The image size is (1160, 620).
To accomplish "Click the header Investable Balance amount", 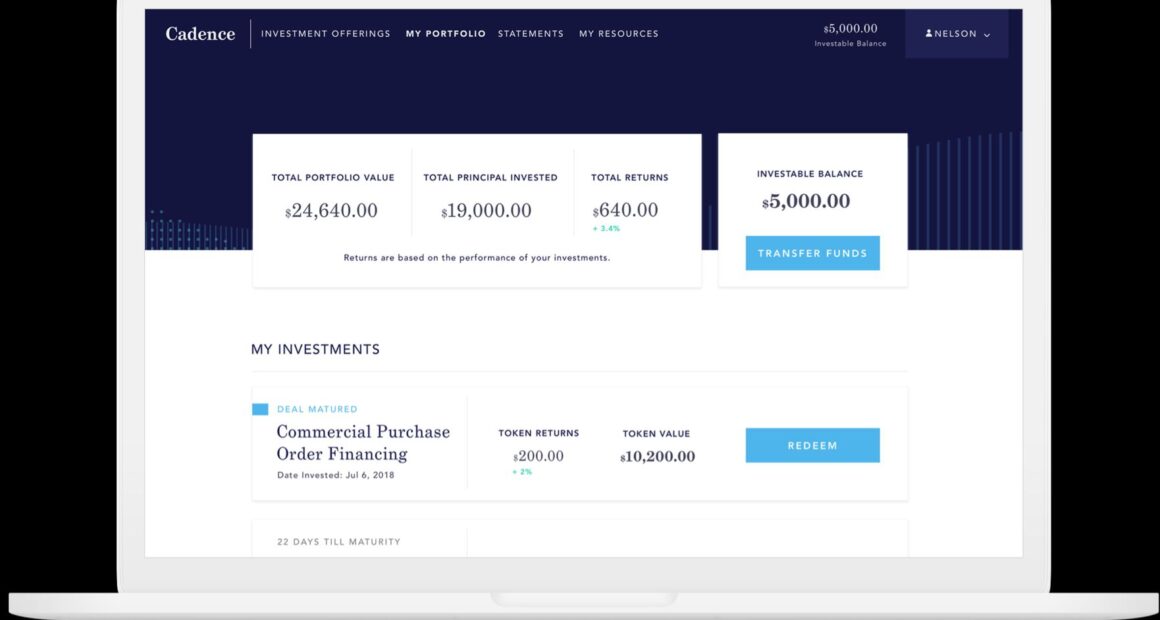I will (850, 29).
